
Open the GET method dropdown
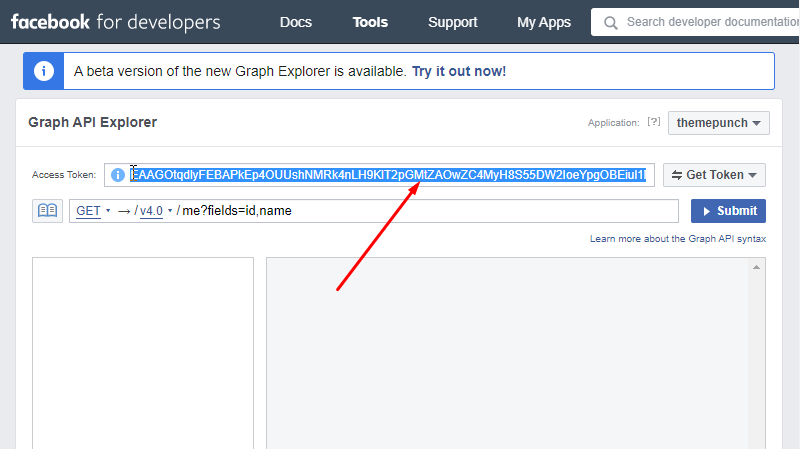tap(93, 211)
